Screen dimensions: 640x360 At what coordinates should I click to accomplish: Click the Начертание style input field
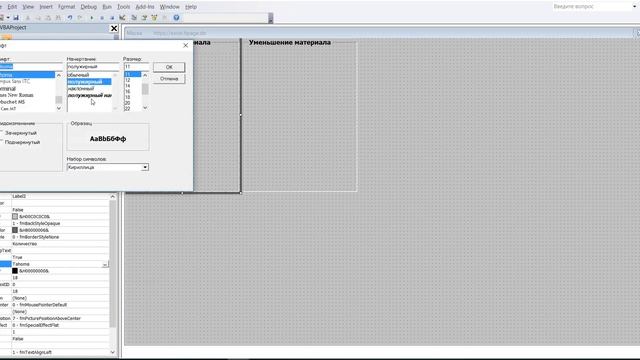coord(93,67)
